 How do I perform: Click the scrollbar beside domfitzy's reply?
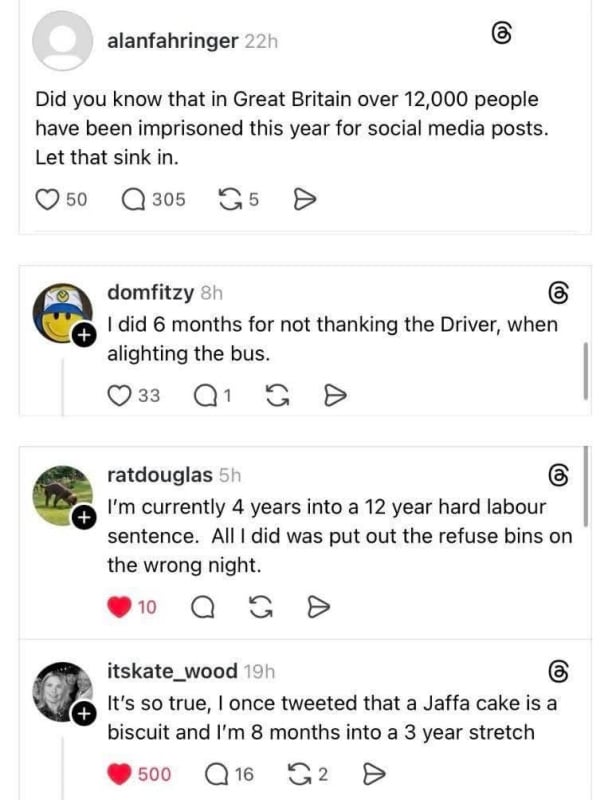585,370
